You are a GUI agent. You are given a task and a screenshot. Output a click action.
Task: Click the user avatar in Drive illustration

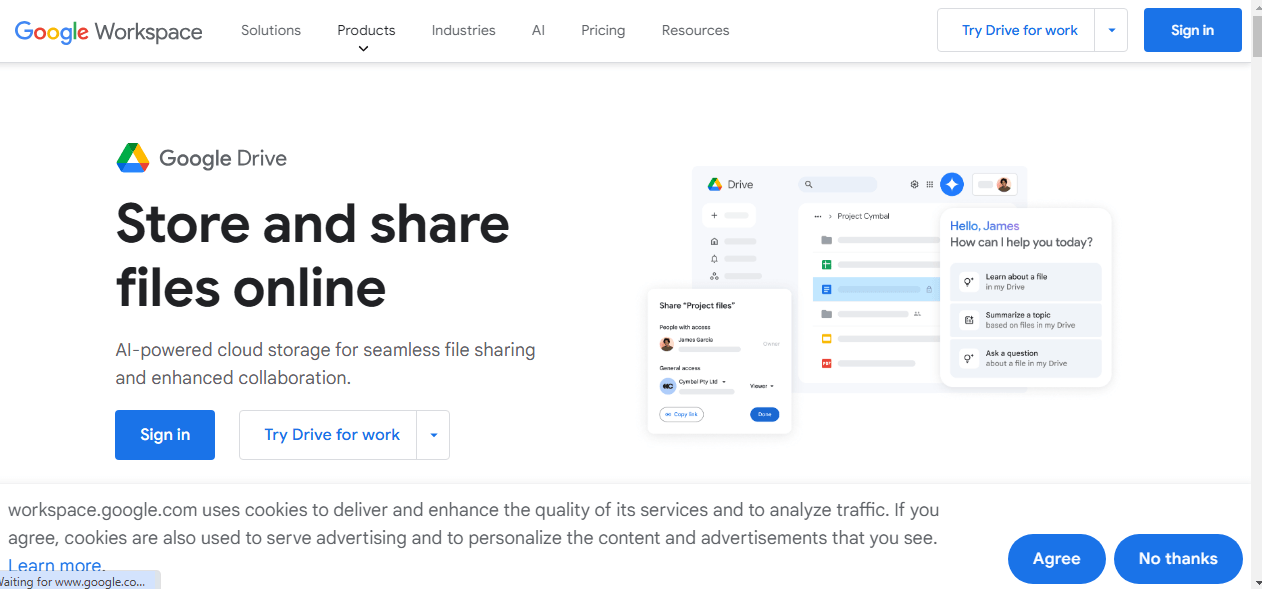1003,185
